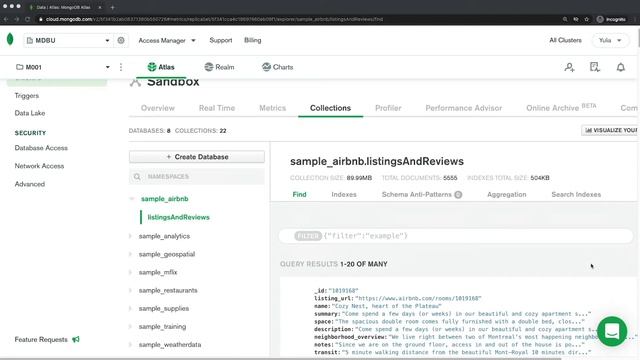
Task: Click into the filter query field
Action: click(455, 236)
